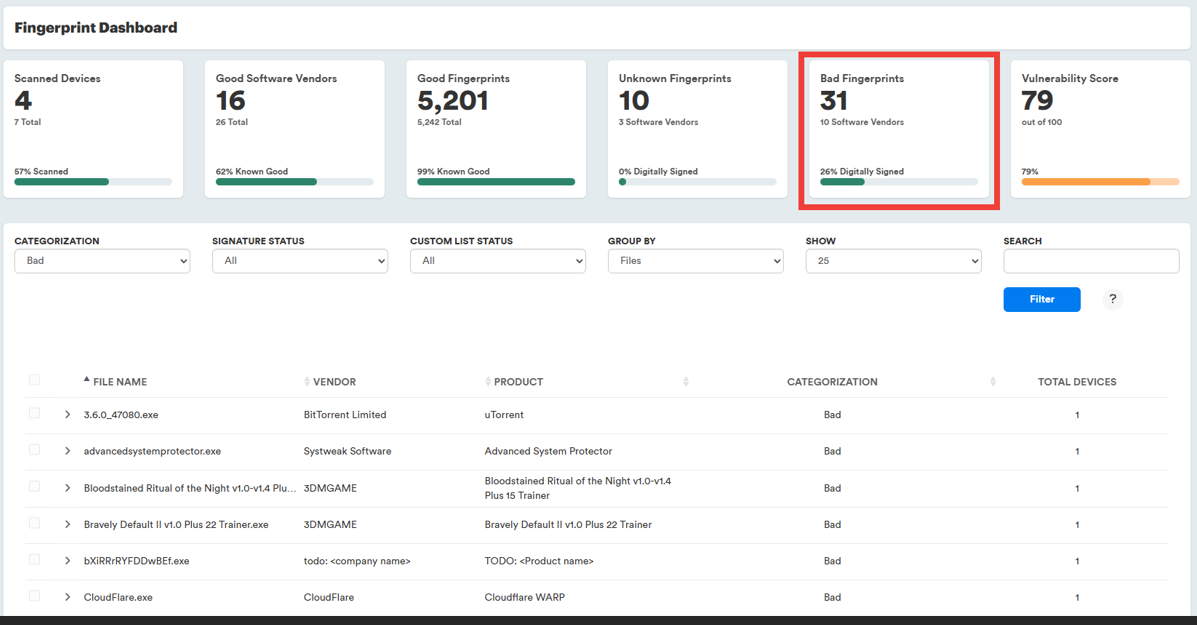Screen dimensions: 1197x625
Task: Open the Signature Status dropdown
Action: (300, 261)
